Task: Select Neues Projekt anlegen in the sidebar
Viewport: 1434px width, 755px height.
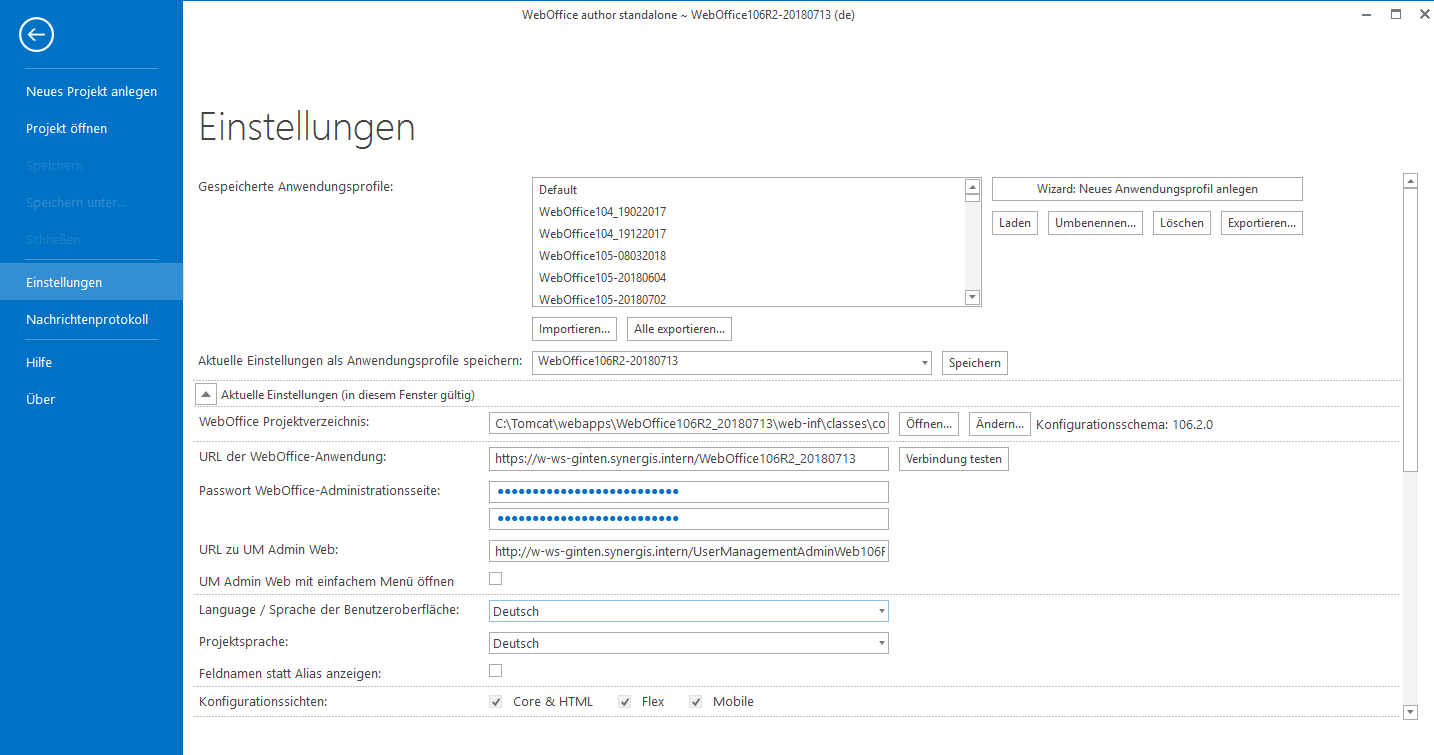Action: pyautogui.click(x=91, y=91)
